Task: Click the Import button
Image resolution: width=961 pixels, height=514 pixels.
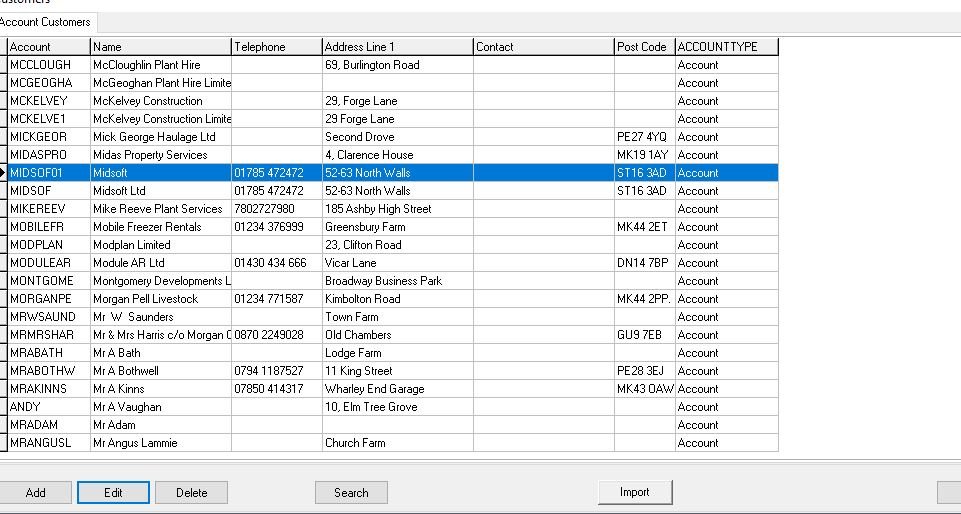Action: [635, 492]
